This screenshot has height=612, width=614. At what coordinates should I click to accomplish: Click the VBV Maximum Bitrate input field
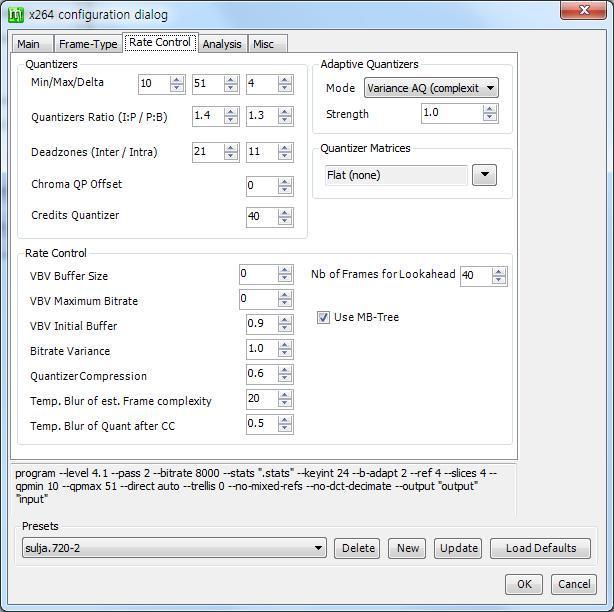[259, 299]
